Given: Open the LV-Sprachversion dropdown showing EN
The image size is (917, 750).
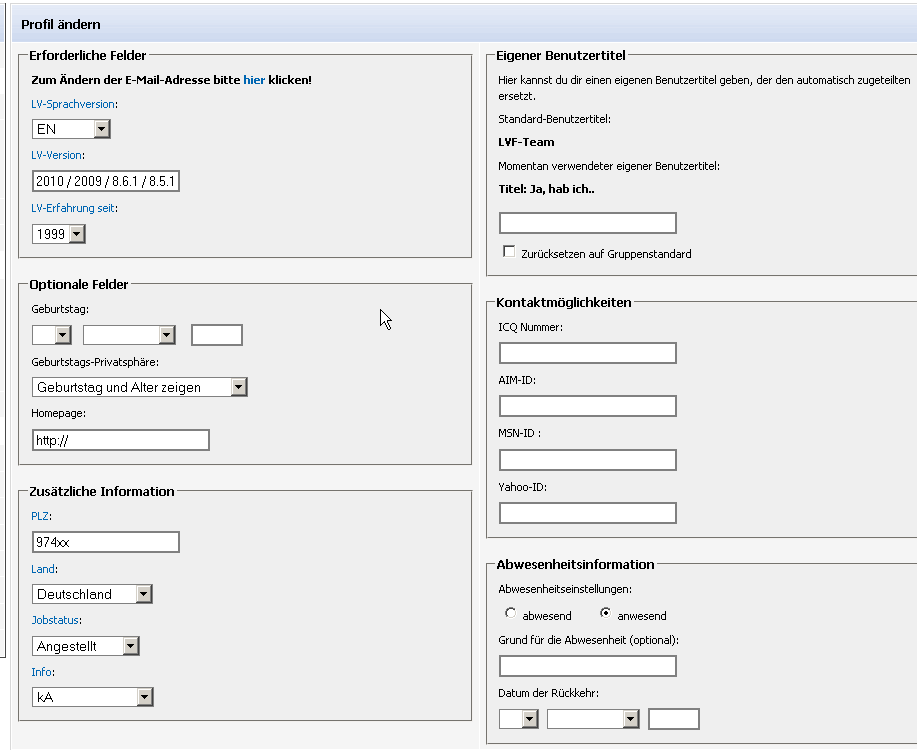Looking at the screenshot, I should click(x=71, y=129).
